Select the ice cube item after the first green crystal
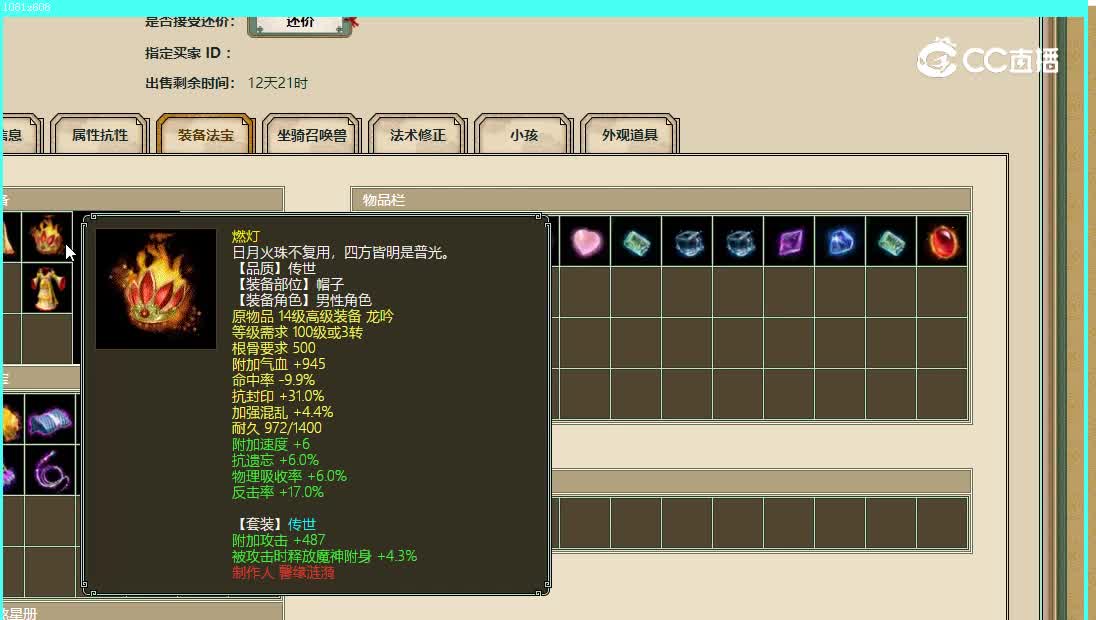Viewport: 1096px width, 620px height. point(687,241)
